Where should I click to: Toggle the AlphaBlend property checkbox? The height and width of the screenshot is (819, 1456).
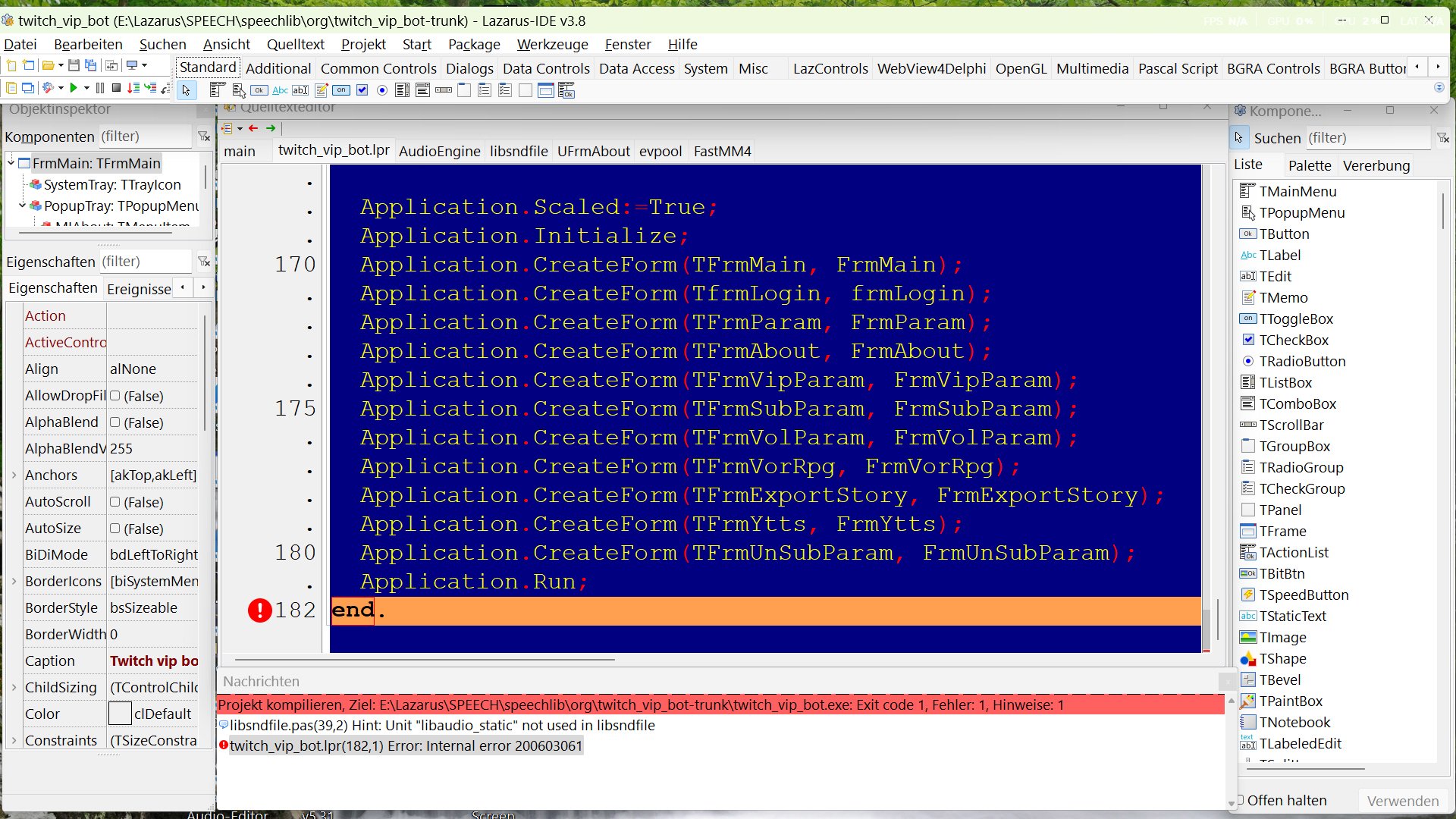(x=115, y=422)
